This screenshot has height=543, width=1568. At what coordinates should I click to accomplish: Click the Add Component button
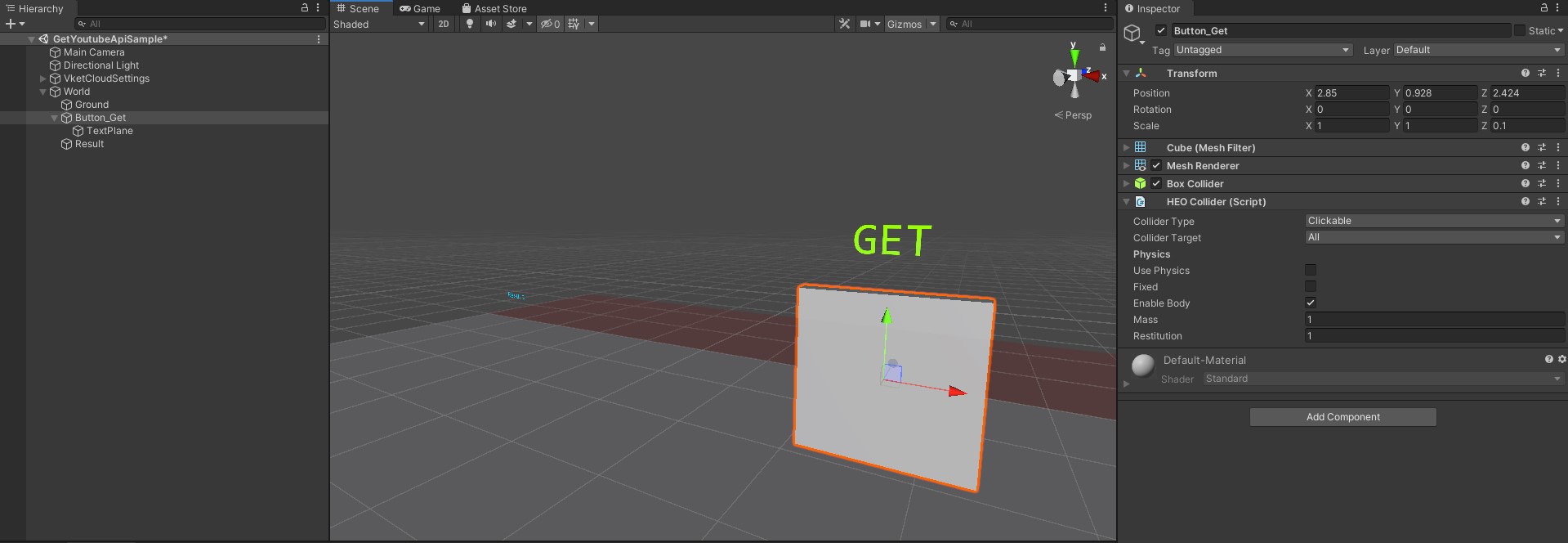coord(1342,417)
